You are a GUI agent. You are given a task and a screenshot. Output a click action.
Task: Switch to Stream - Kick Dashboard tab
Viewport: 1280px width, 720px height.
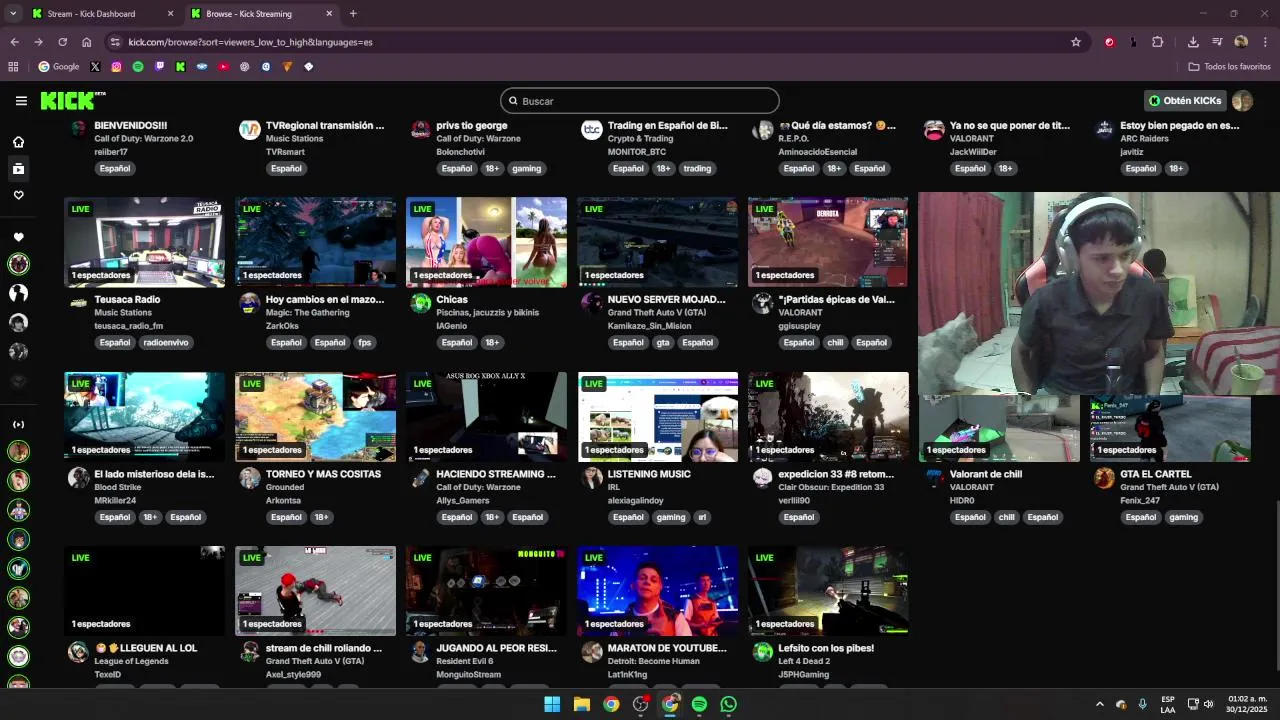click(101, 14)
